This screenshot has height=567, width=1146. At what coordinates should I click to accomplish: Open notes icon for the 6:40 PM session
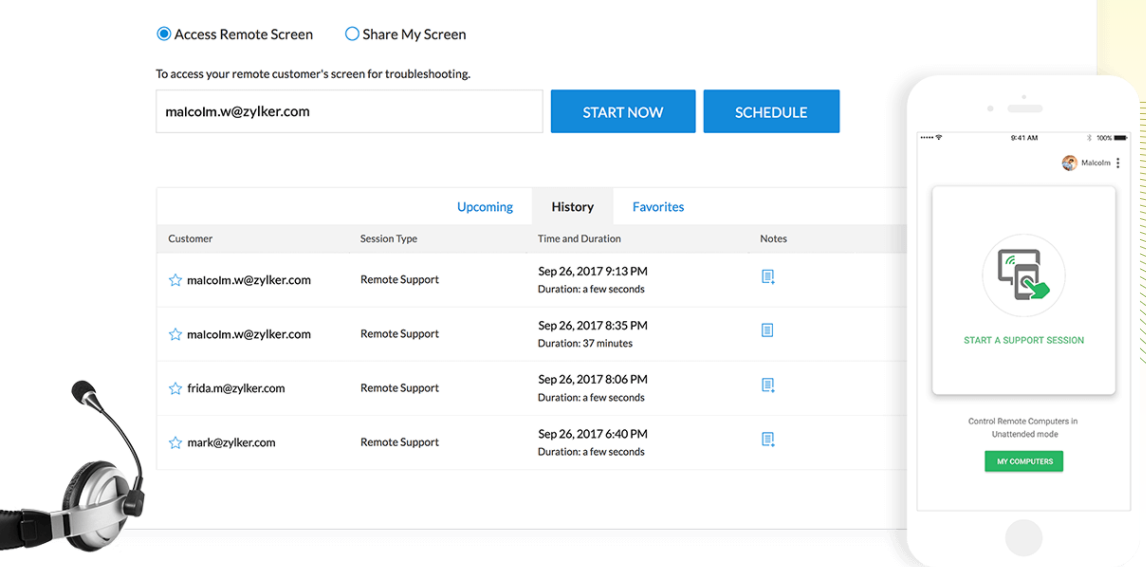coord(767,439)
